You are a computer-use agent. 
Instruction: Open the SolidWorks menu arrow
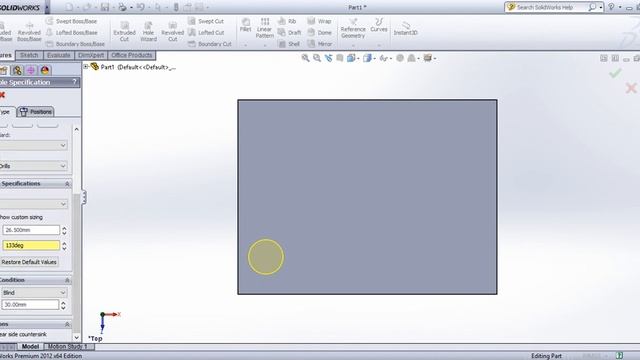point(47,7)
